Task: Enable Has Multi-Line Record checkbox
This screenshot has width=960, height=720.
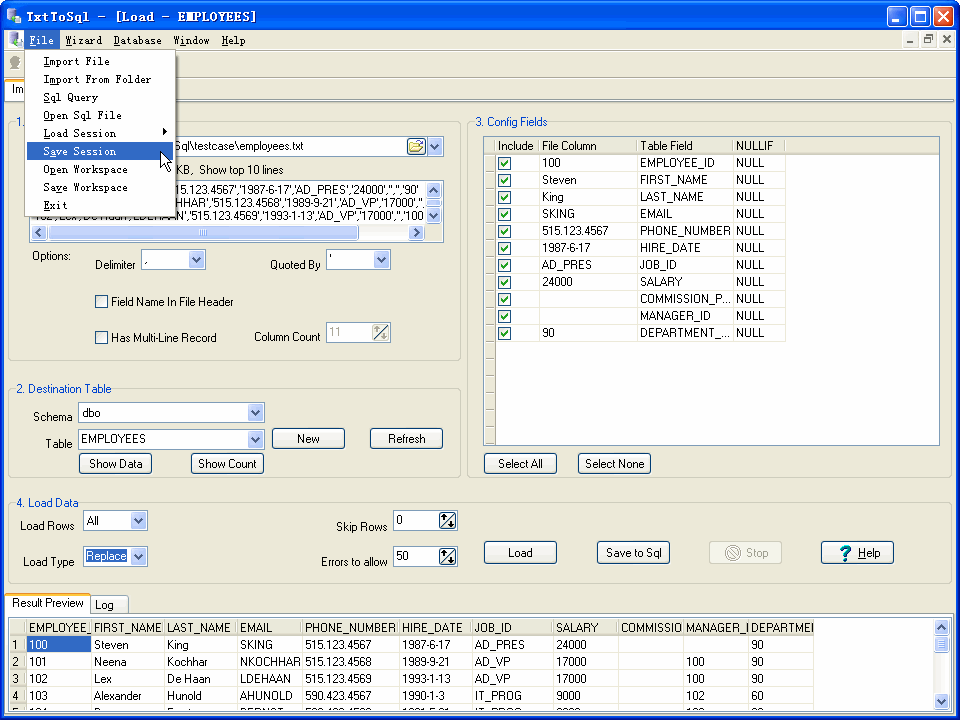Action: [102, 337]
